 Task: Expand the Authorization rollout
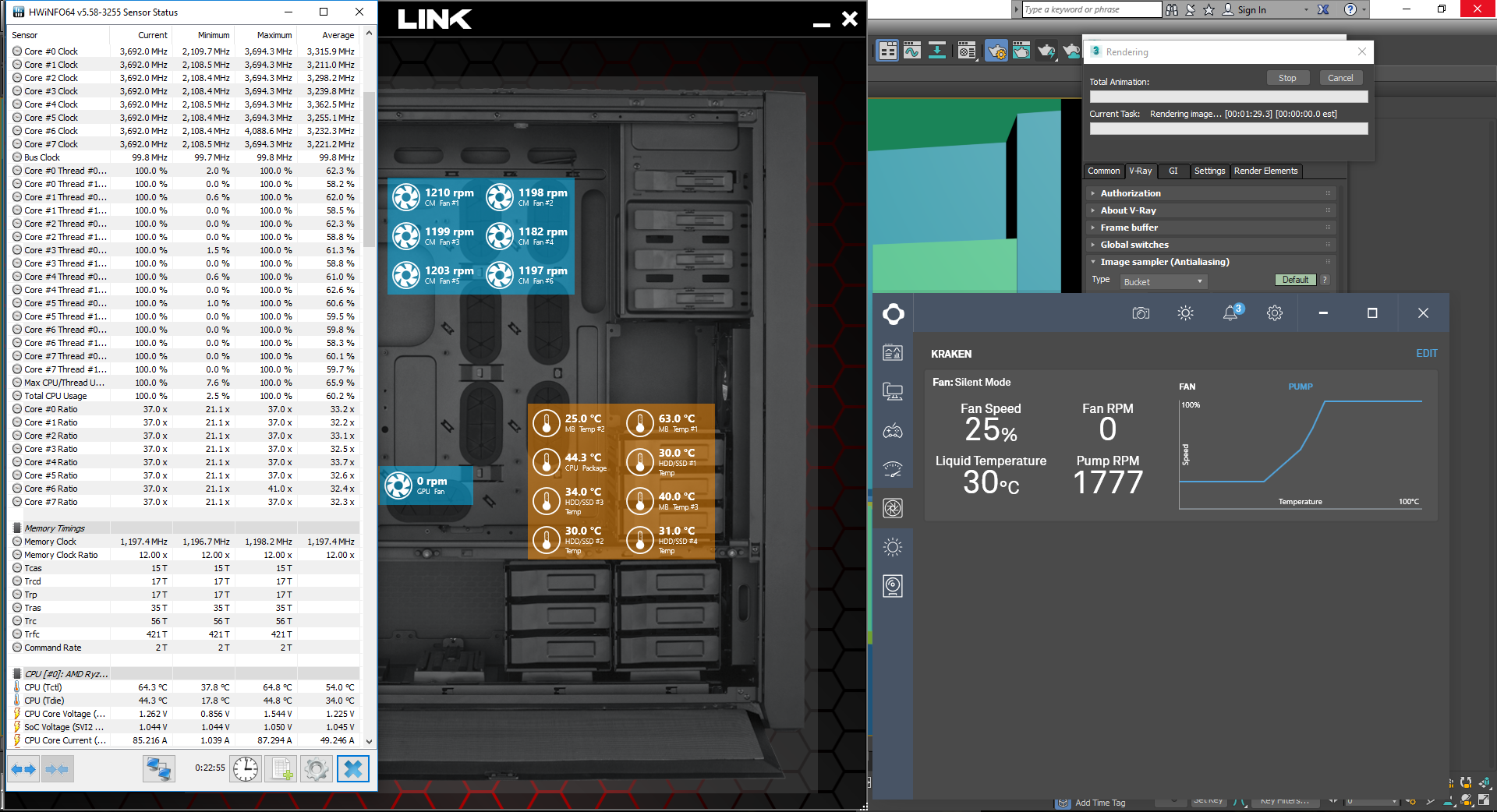[x=1210, y=193]
